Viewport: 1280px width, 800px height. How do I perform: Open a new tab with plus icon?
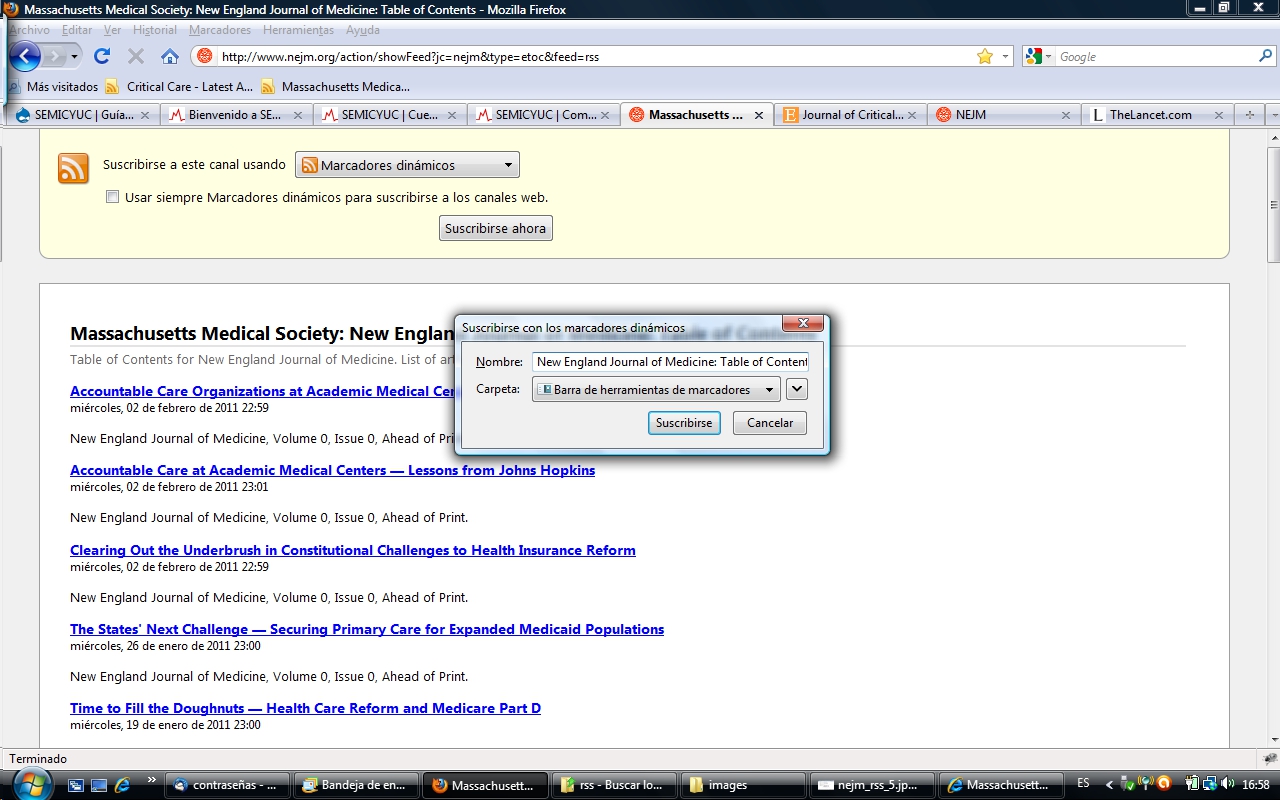(1250, 115)
